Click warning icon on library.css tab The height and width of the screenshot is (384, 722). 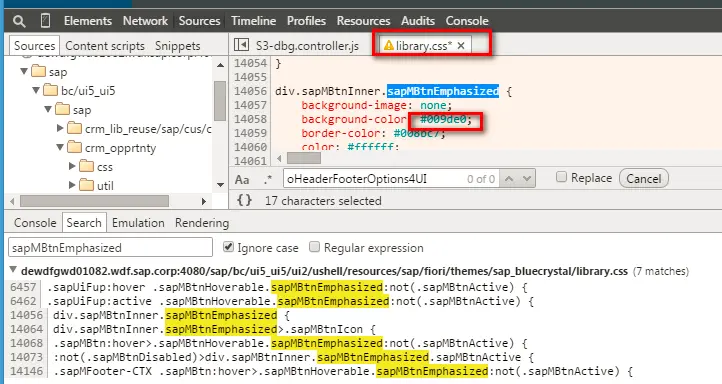pyautogui.click(x=389, y=45)
